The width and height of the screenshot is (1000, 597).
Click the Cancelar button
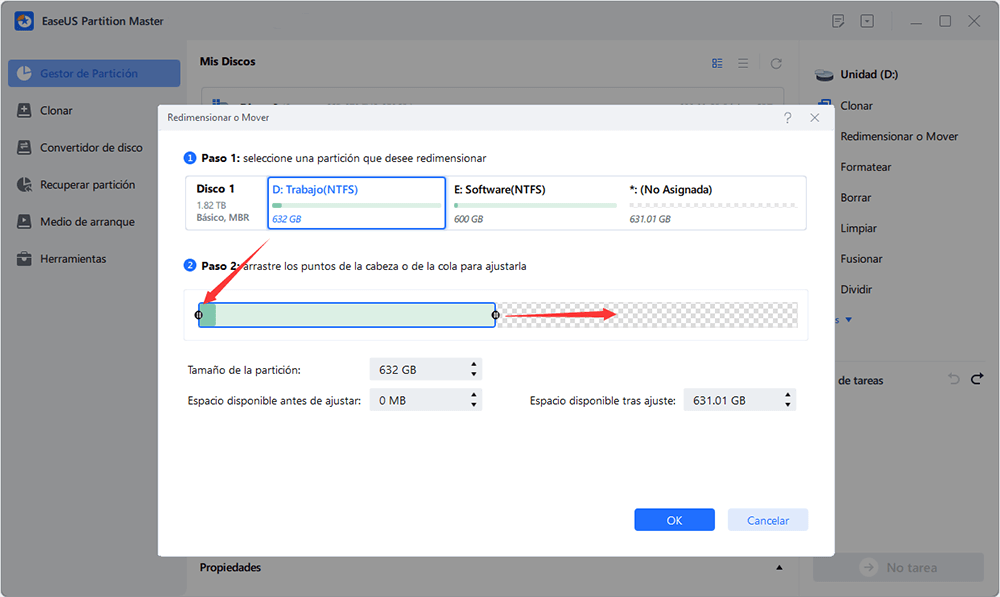pos(768,520)
